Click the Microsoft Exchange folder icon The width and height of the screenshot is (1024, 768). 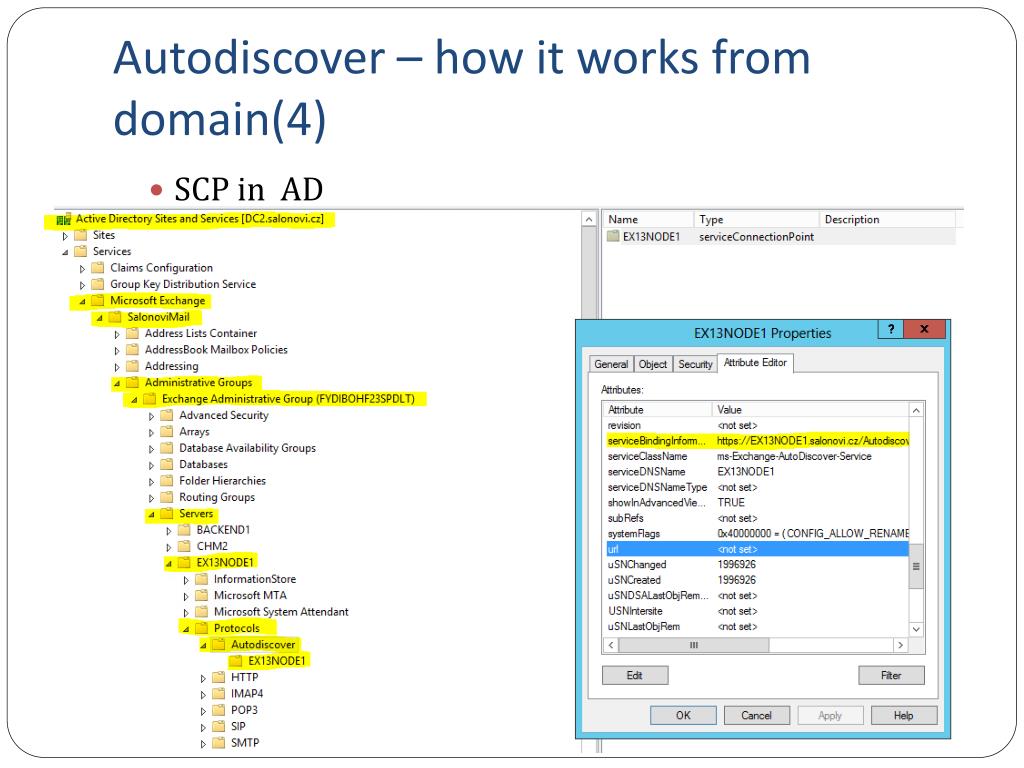(x=98, y=300)
